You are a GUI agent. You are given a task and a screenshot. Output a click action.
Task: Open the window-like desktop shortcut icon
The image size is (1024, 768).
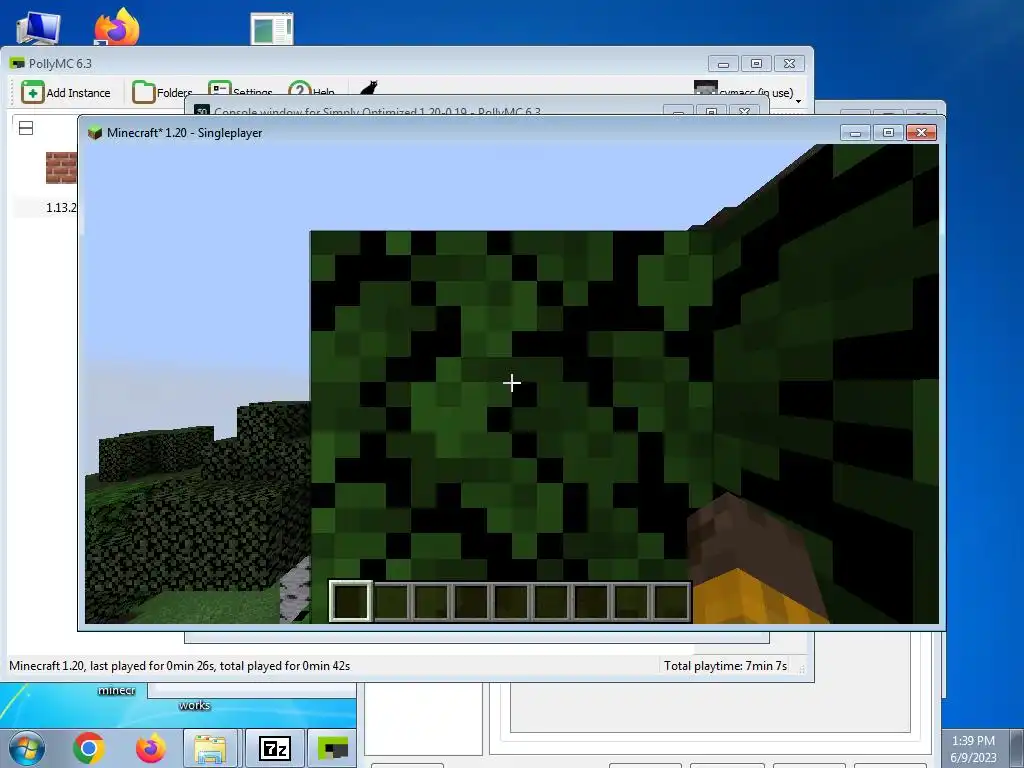coord(272,29)
